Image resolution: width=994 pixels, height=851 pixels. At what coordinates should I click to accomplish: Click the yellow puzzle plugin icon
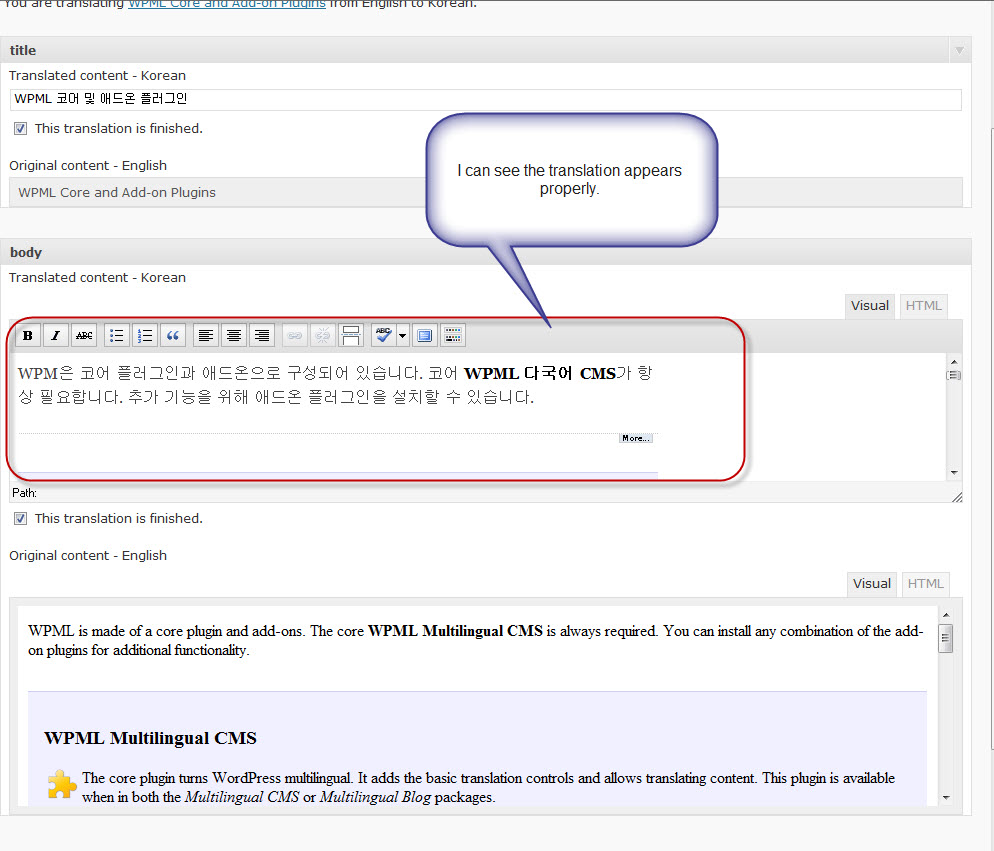(x=61, y=784)
